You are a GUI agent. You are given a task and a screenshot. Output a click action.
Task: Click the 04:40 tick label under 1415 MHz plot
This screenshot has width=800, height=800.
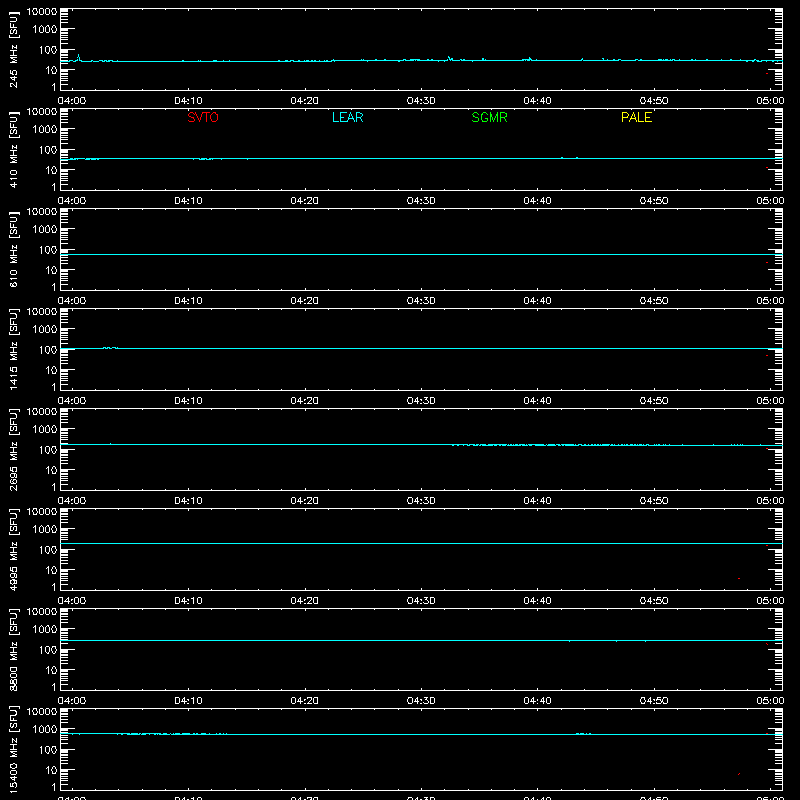pyautogui.click(x=537, y=401)
